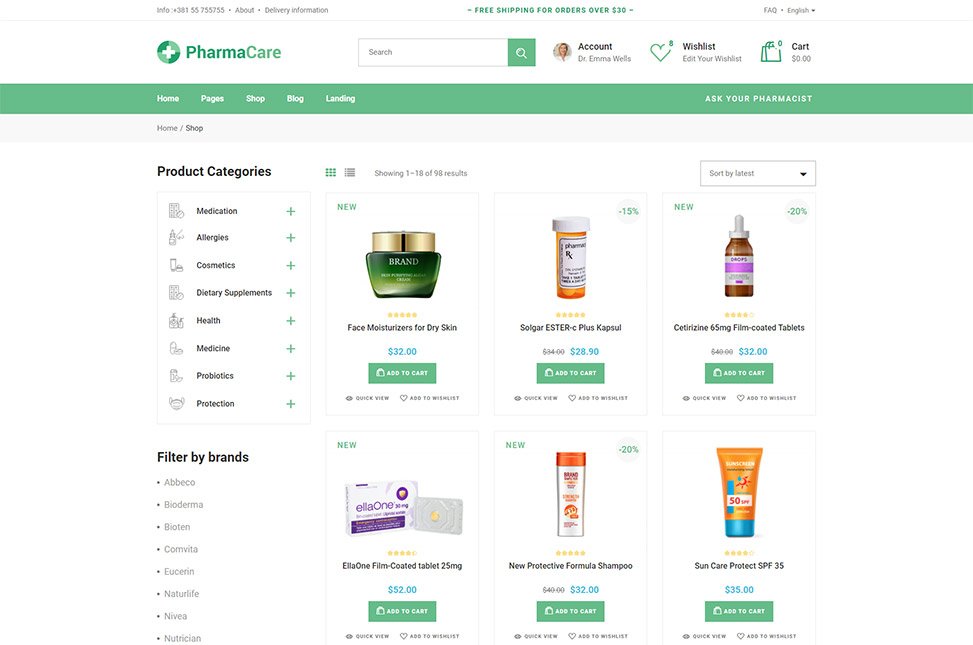Open the Blog menu item

coord(295,99)
